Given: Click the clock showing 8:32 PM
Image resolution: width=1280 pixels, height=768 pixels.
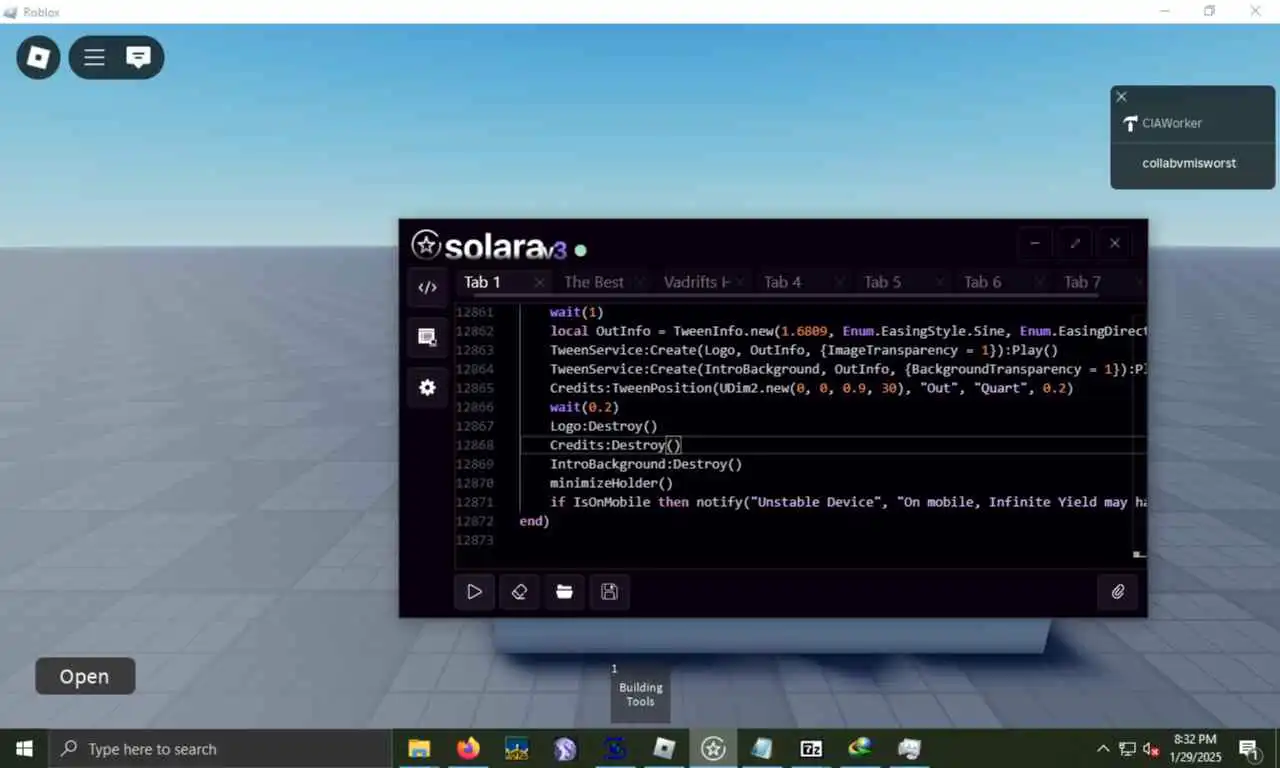Looking at the screenshot, I should (1196, 748).
